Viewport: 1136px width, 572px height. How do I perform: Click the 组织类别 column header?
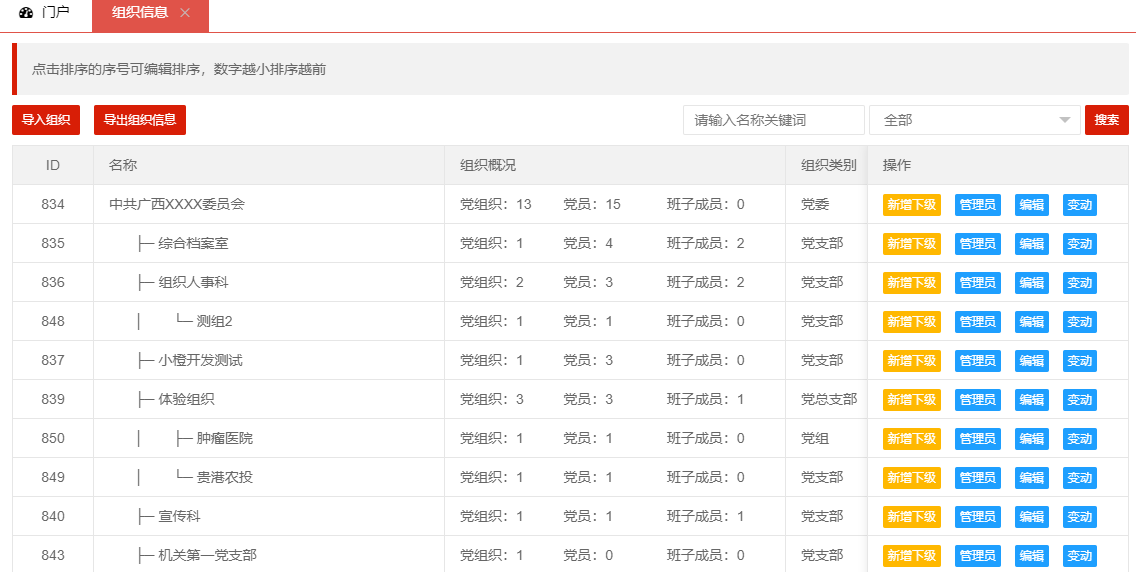pyautogui.click(x=828, y=165)
